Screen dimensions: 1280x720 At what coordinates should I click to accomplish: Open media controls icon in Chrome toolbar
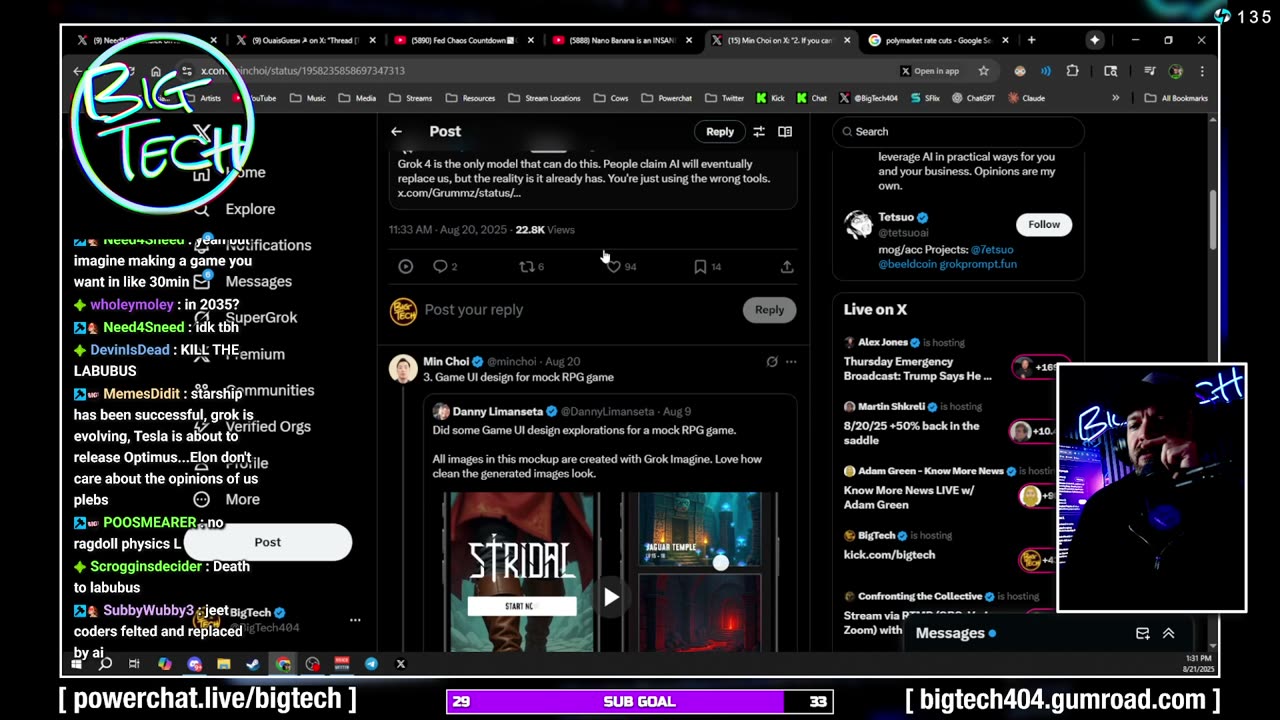click(x=1150, y=71)
